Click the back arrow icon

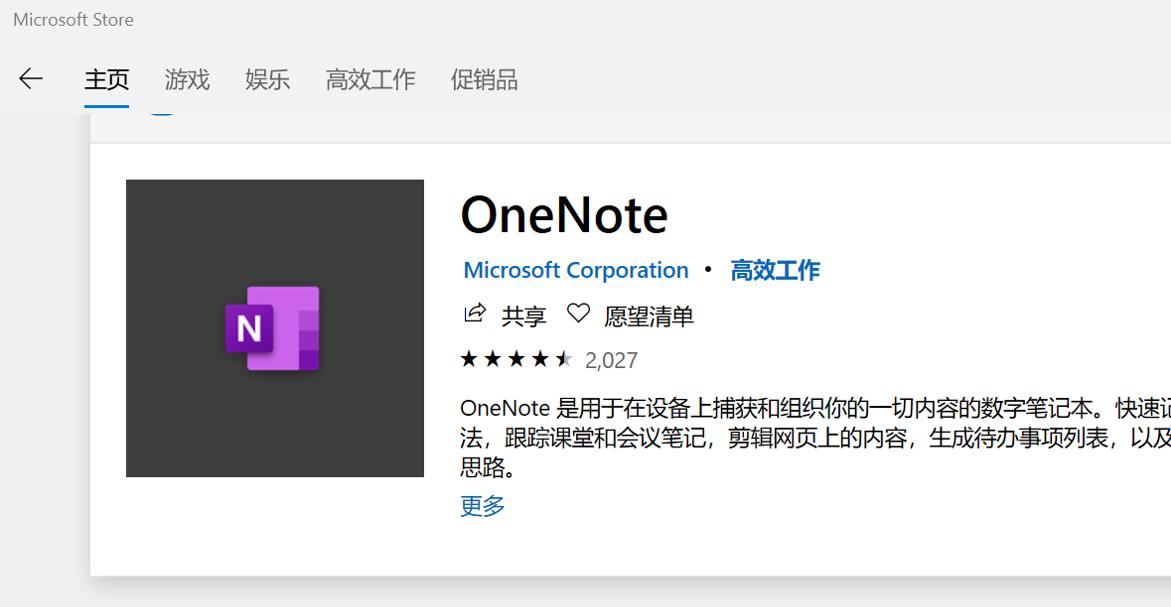31,79
